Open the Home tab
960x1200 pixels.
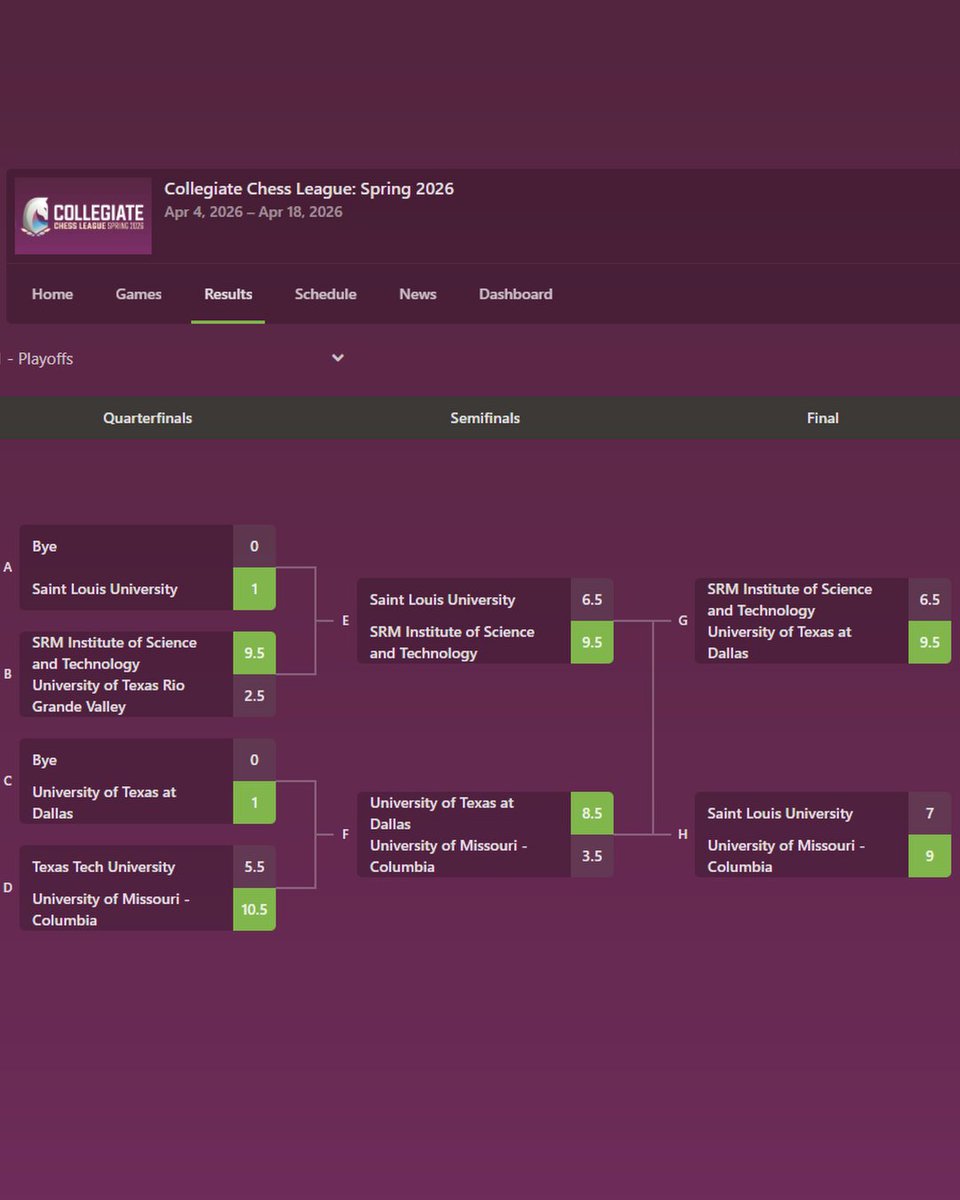coord(52,294)
